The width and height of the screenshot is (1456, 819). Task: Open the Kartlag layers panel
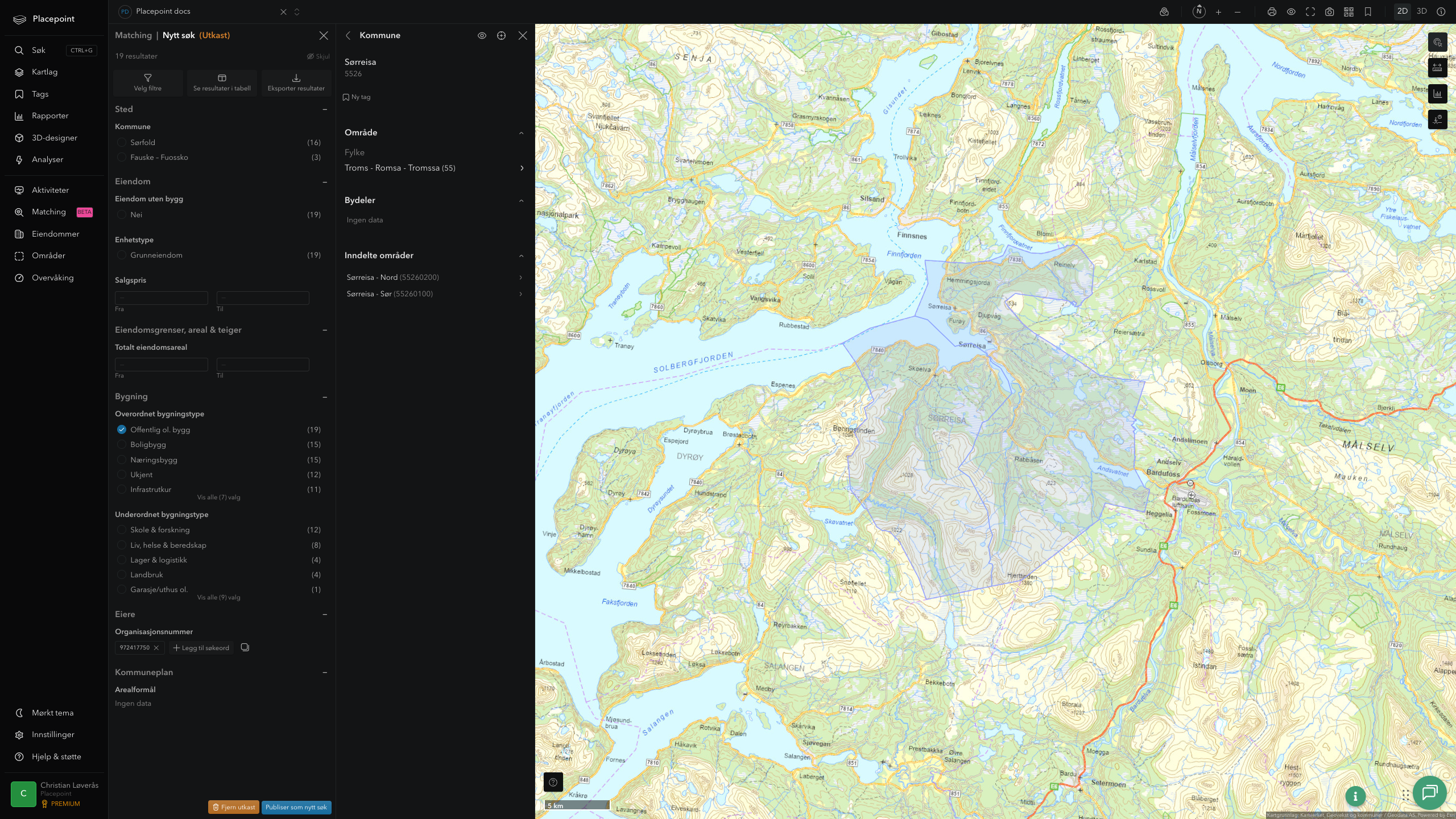(44, 72)
